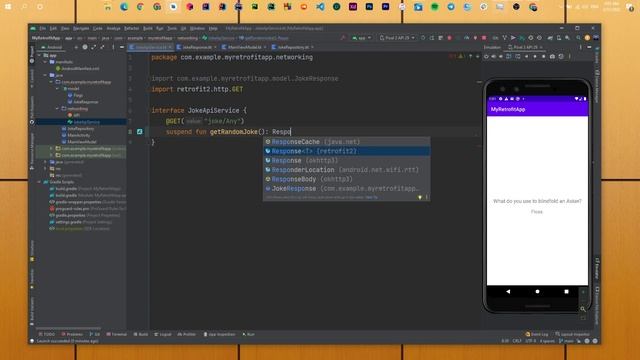This screenshot has width=640, height=360.
Task: Click Collapse All icon in Project panel
Action: click(102, 47)
